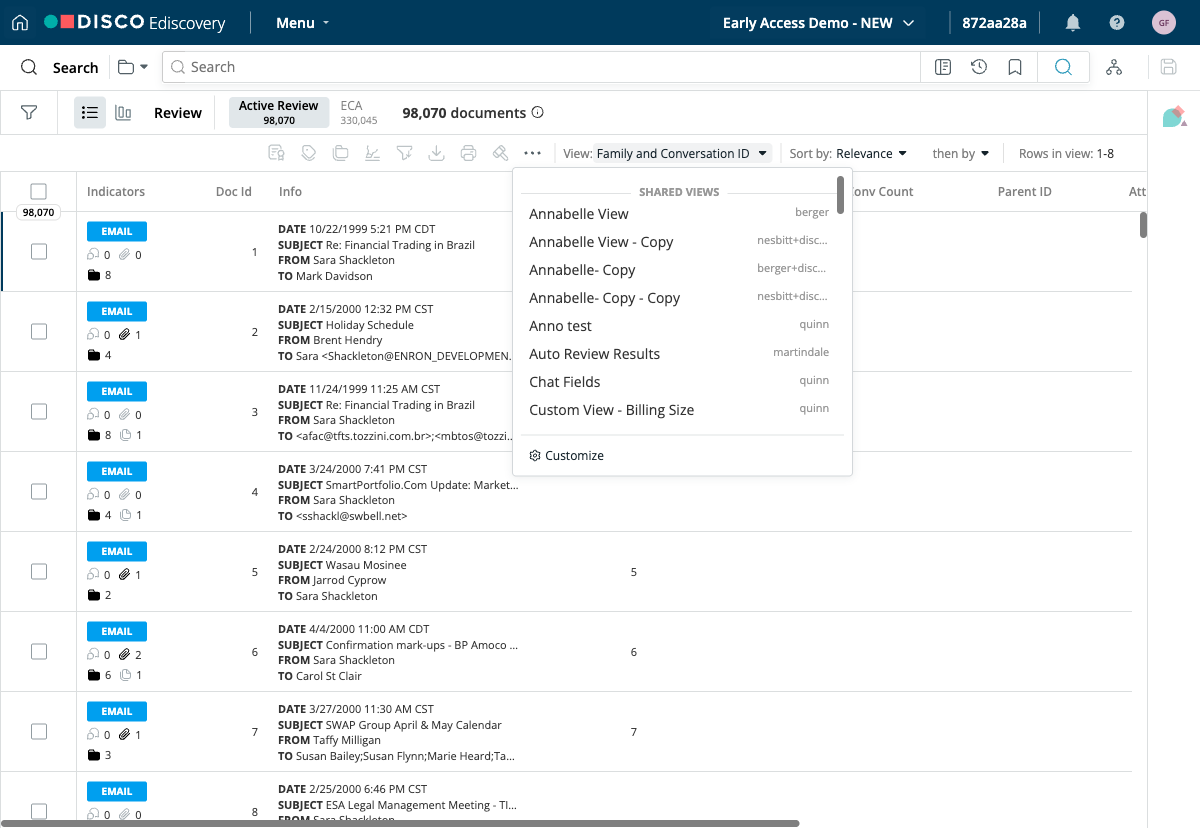Click the horizontal table scrollbar

pyautogui.click(x=400, y=823)
